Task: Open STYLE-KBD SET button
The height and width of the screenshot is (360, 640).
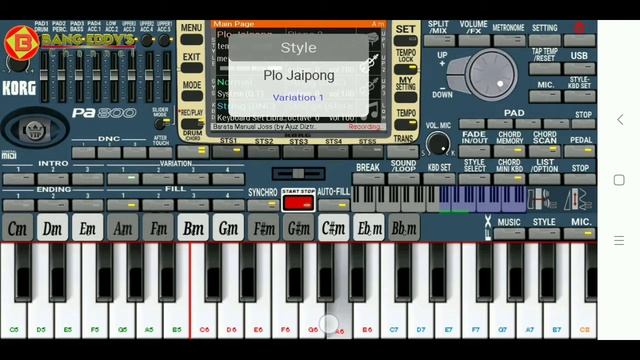Action: click(x=580, y=96)
